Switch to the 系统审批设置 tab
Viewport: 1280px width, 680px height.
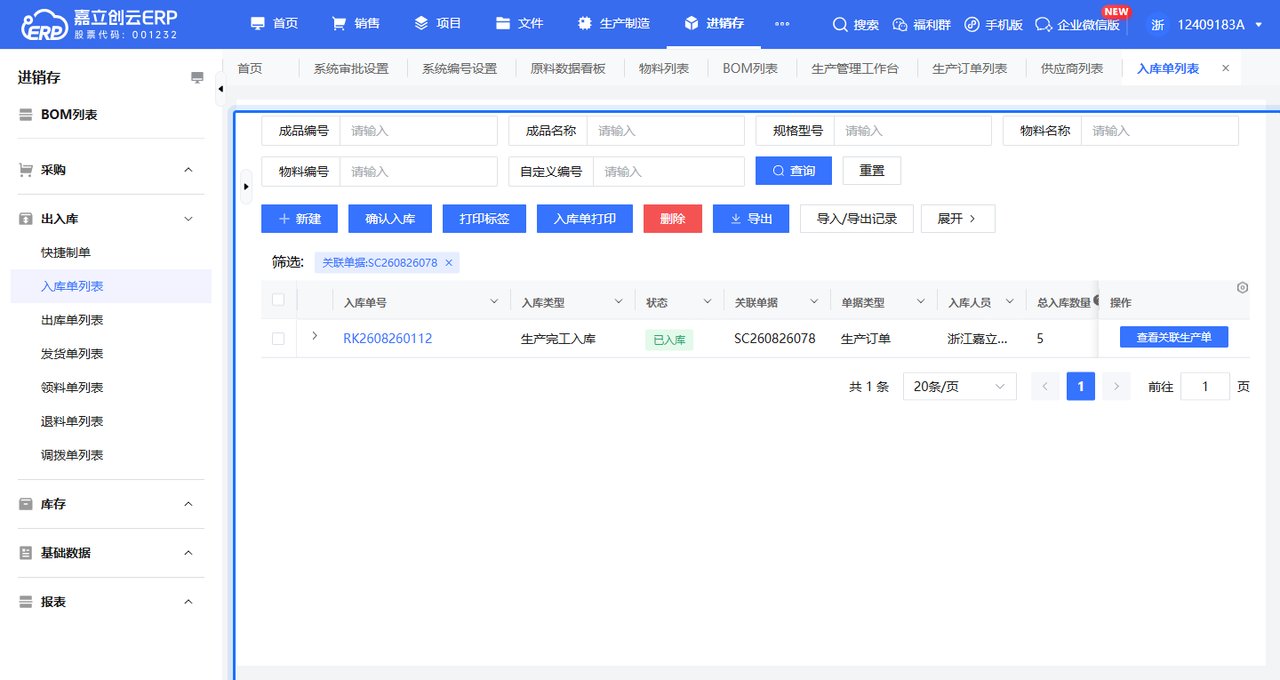351,69
